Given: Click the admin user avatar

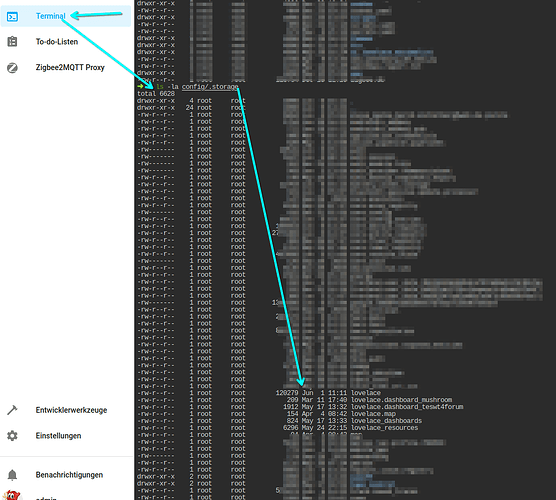Looking at the screenshot, I should [x=12, y=495].
